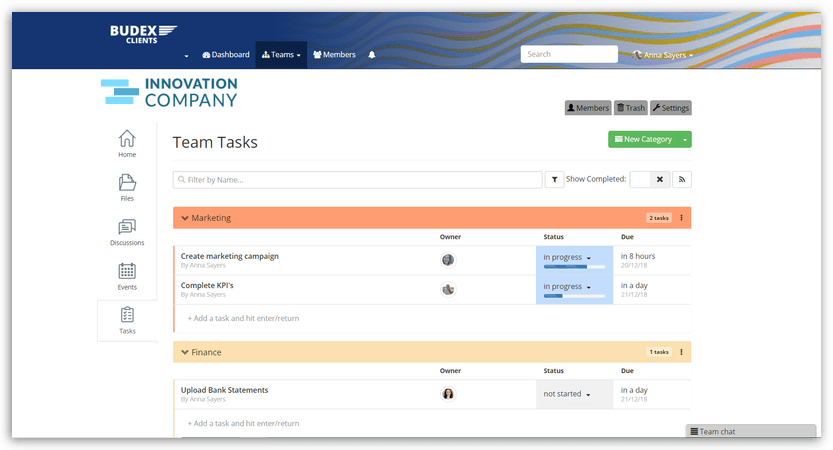This screenshot has height=450, width=833.
Task: Open New Category dropdown arrow
Action: (685, 140)
